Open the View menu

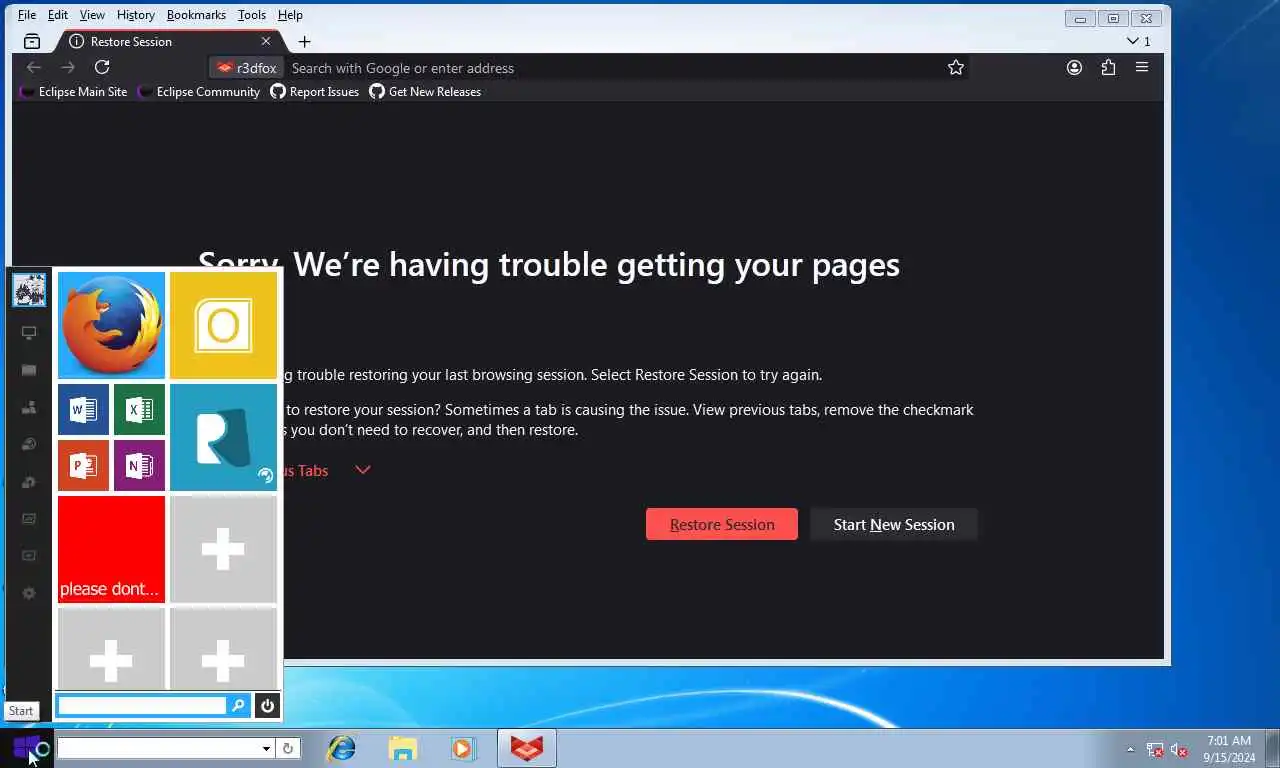click(92, 15)
